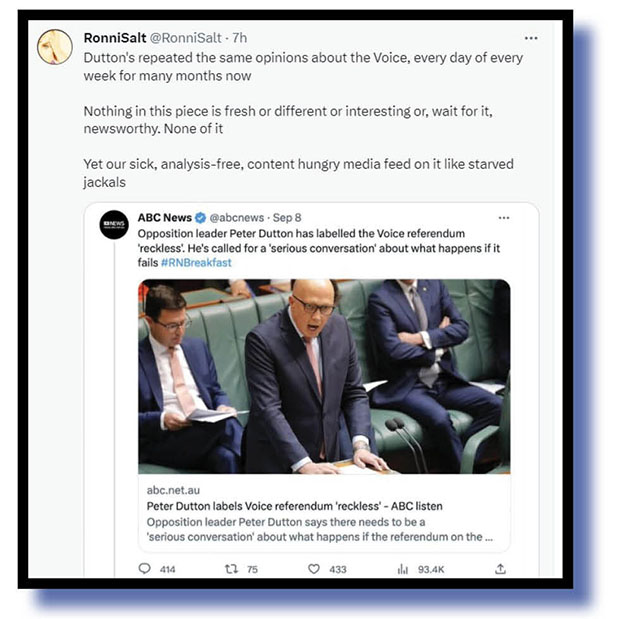Open RonniSalt's profile avatar
Screen dimensions: 624x619
click(x=55, y=47)
